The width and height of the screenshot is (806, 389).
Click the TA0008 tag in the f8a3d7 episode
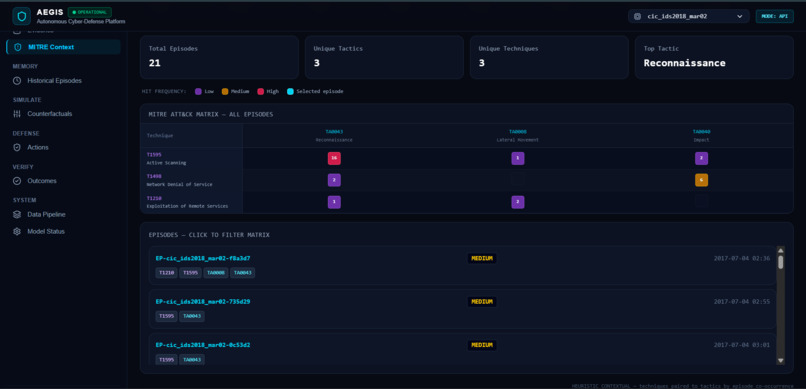(216, 273)
